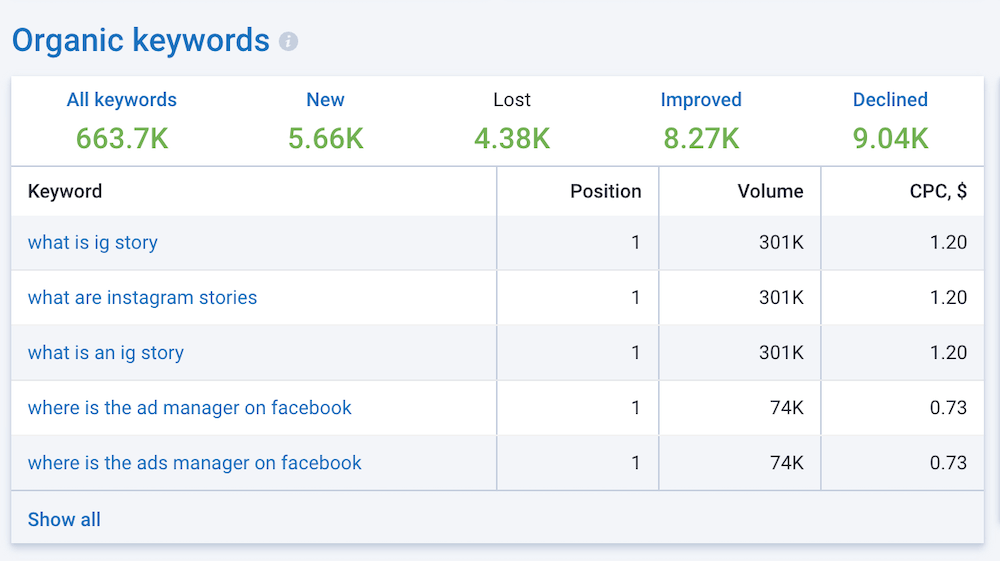Click the 9.04K declined keywords count
This screenshot has height=561, width=1000.
coord(890,138)
